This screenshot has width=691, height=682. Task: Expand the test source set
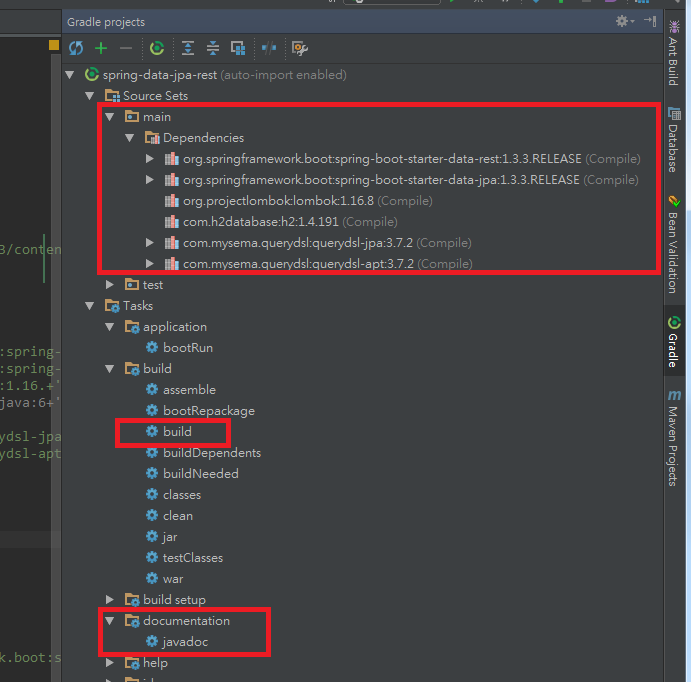(x=110, y=285)
